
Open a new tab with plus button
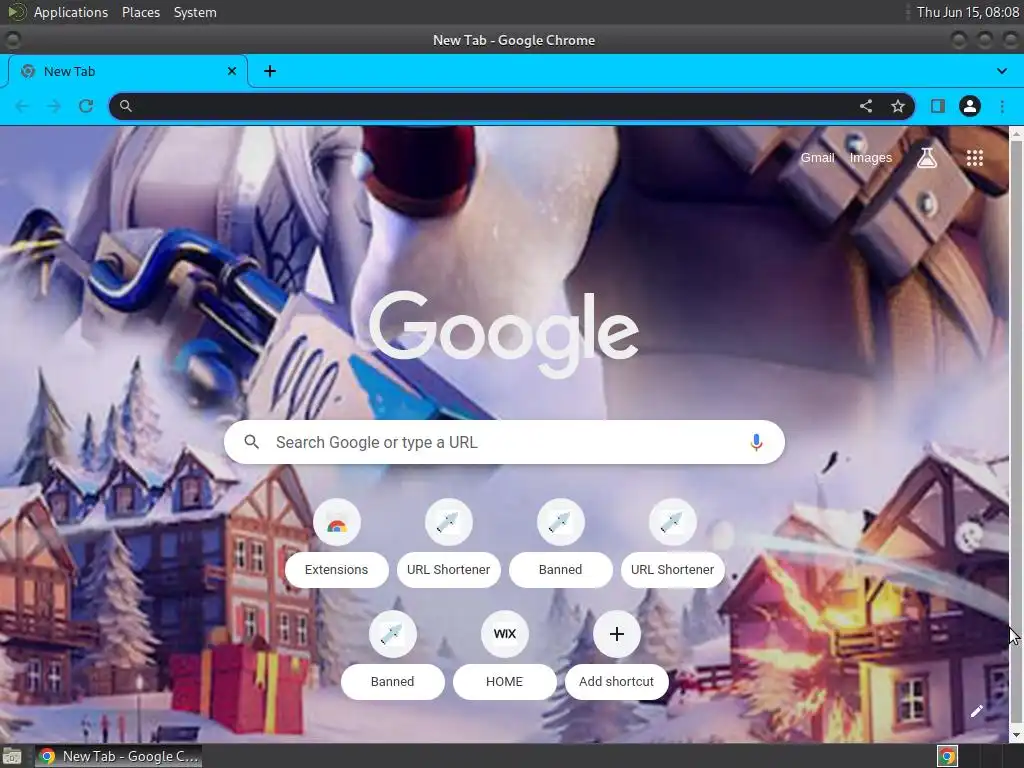(x=270, y=71)
